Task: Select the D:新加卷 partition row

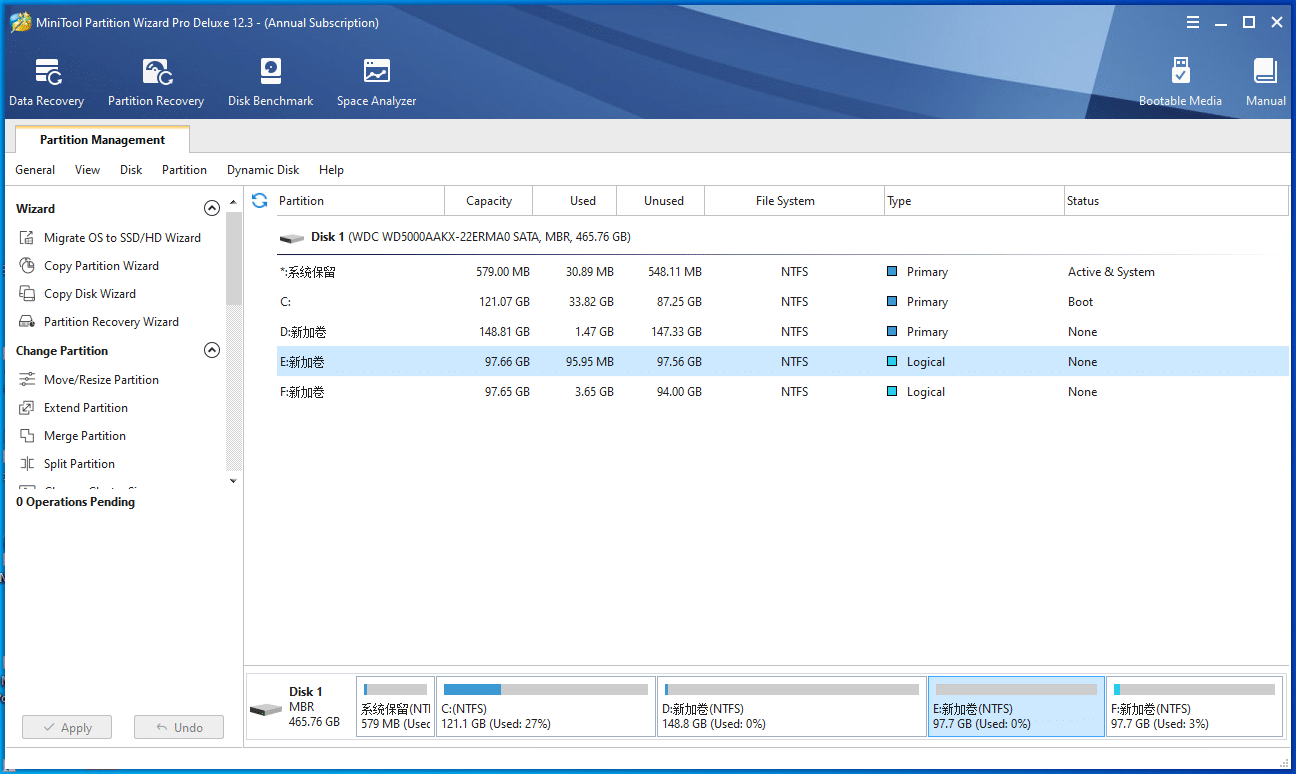Action: click(782, 332)
